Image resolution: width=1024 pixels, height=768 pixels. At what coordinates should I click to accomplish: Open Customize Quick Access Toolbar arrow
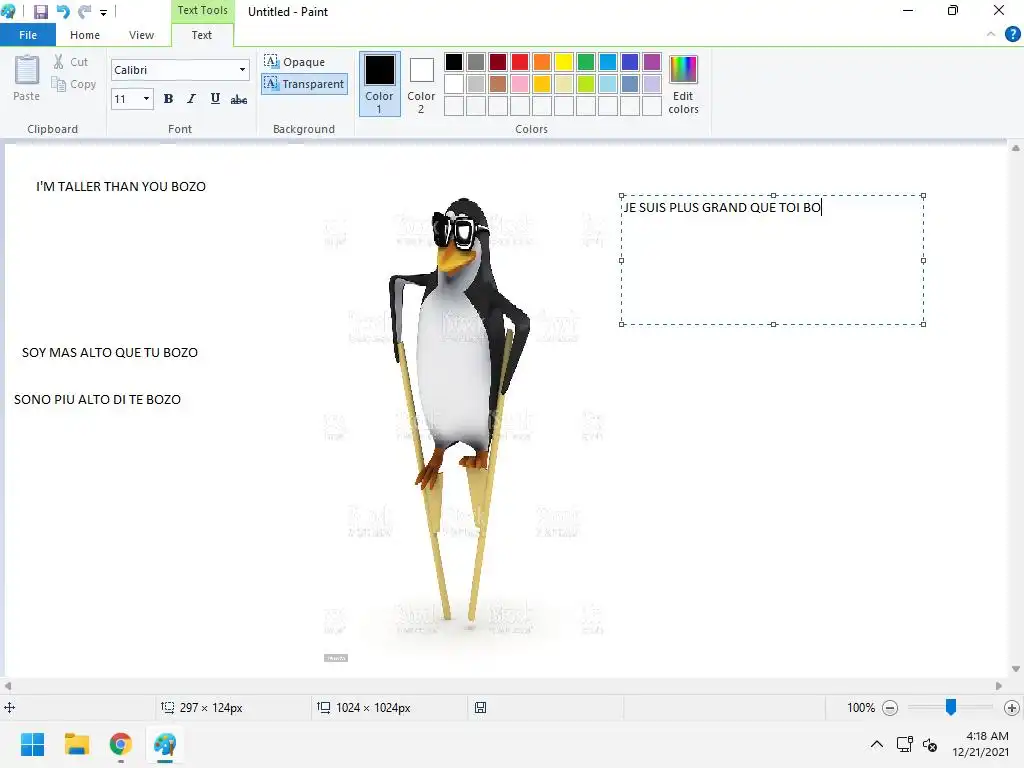coord(103,12)
